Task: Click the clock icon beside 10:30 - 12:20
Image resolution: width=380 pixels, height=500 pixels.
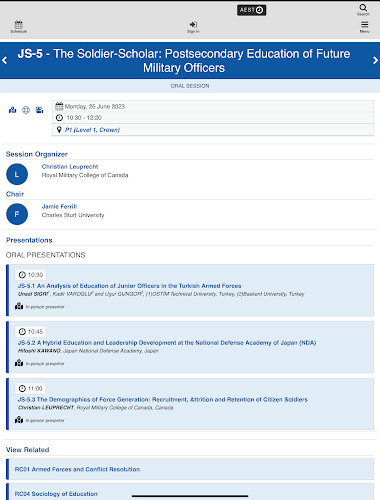Action: coord(59,118)
